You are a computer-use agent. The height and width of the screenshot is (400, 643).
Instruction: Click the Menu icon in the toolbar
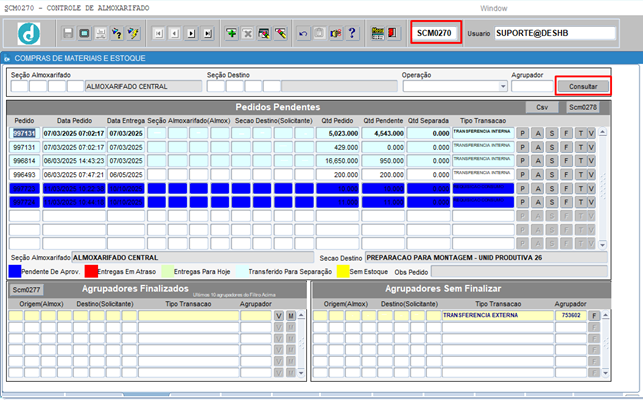coord(377,33)
